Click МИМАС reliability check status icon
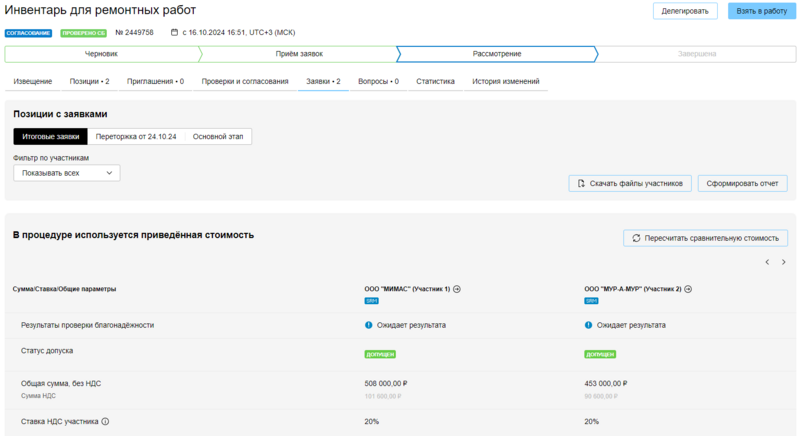The height and width of the screenshot is (436, 800). pos(369,325)
